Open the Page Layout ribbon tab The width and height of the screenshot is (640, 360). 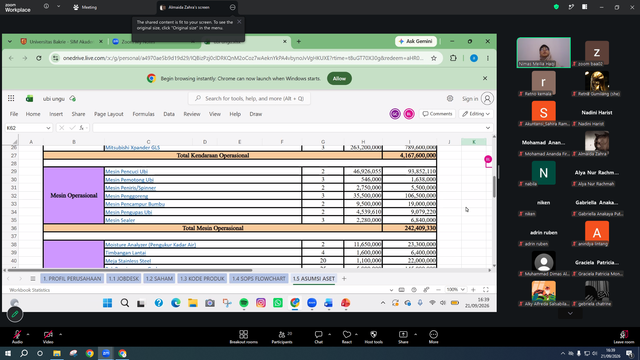[x=109, y=114]
